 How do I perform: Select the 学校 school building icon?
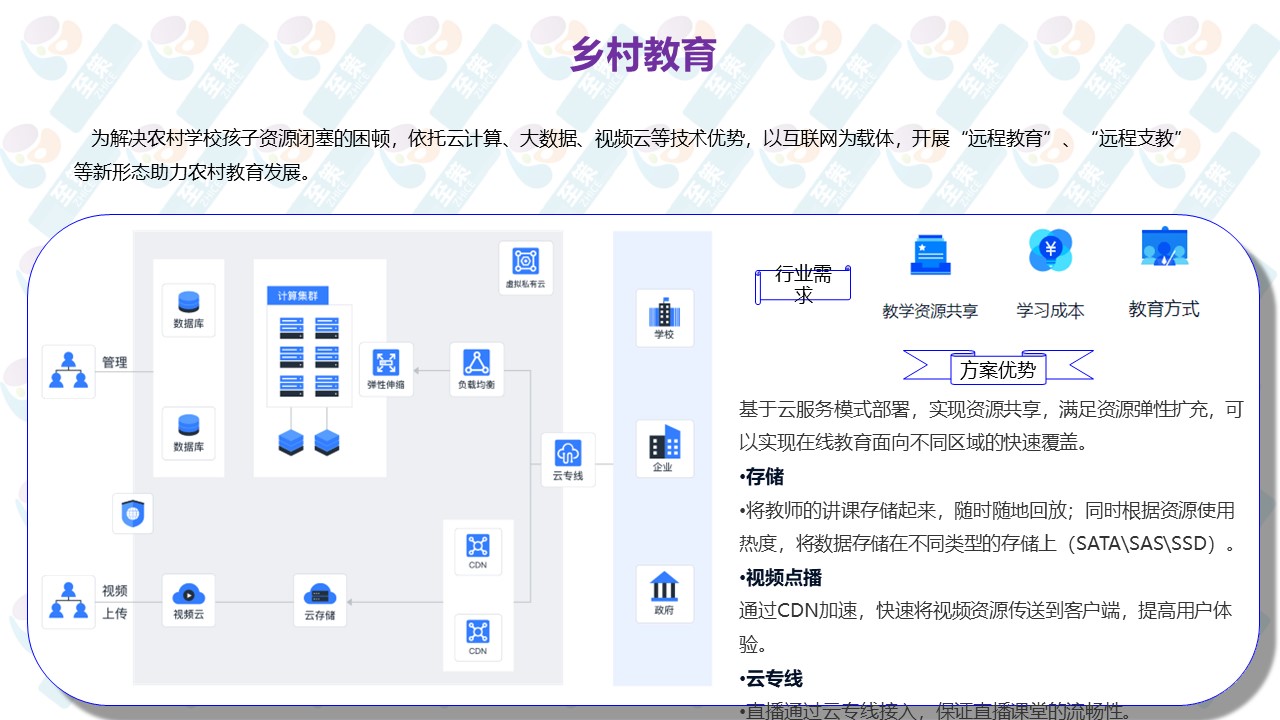point(664,311)
